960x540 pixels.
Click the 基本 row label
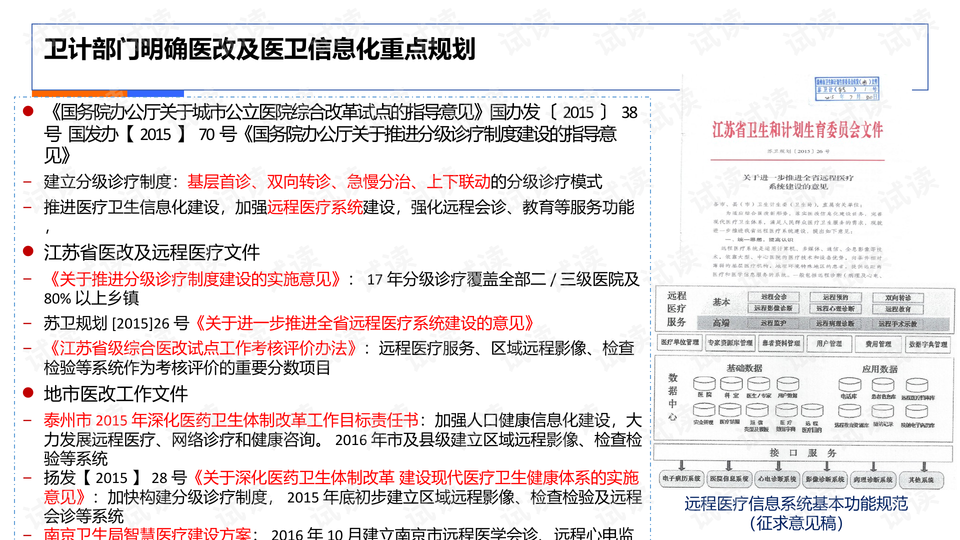721,302
